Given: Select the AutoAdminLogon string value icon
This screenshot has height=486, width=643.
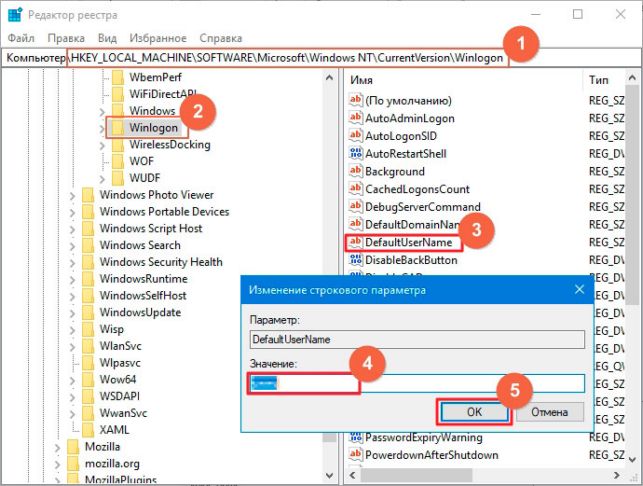Looking at the screenshot, I should pos(356,118).
